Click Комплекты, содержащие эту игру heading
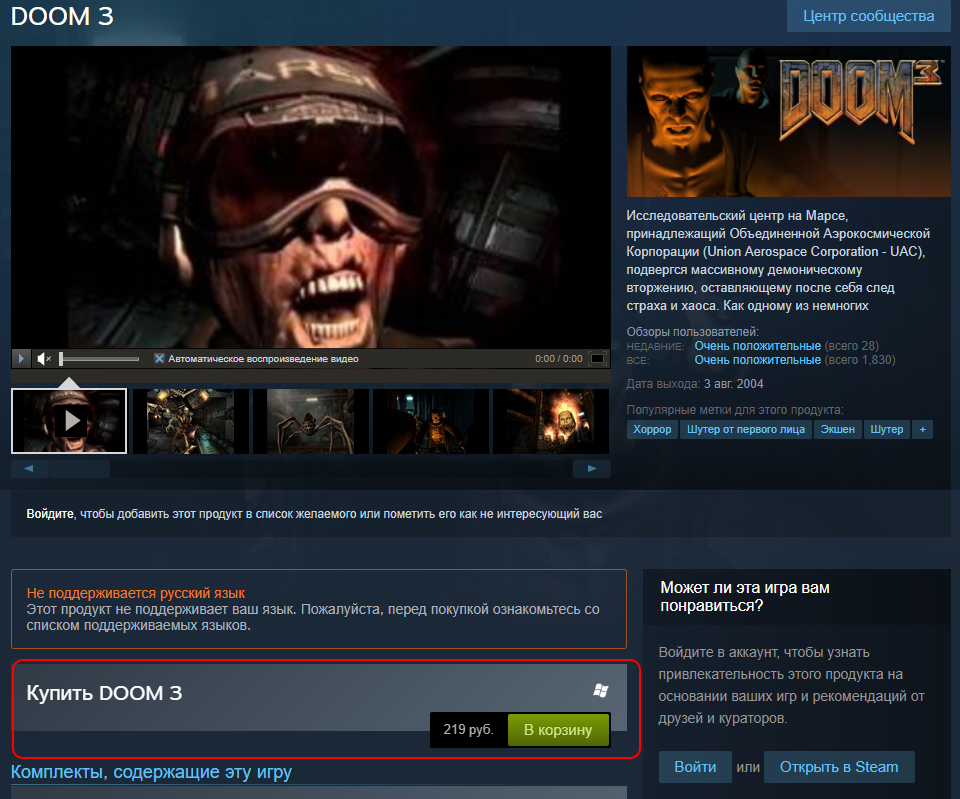Viewport: 960px width, 799px height. coord(151,772)
